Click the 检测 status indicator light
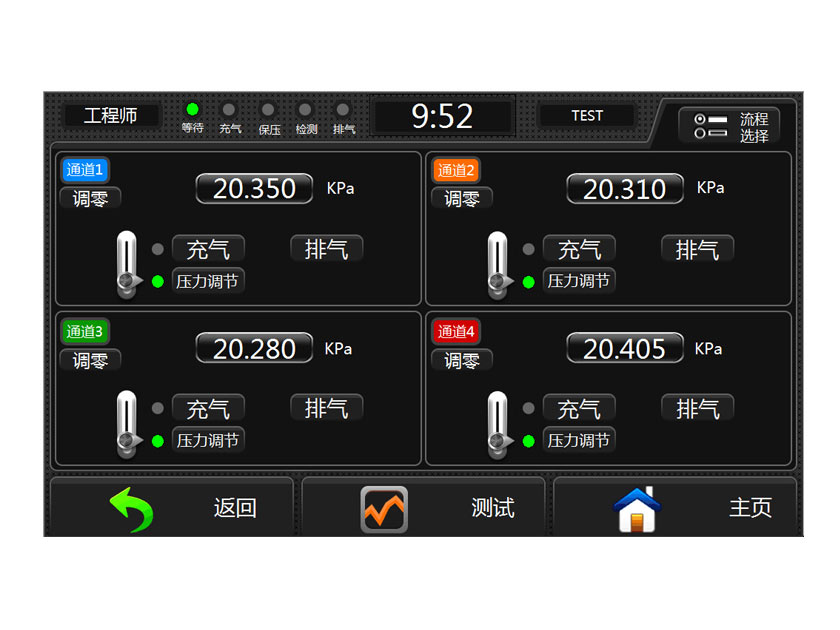Viewport: 840px width, 630px height. (x=306, y=110)
